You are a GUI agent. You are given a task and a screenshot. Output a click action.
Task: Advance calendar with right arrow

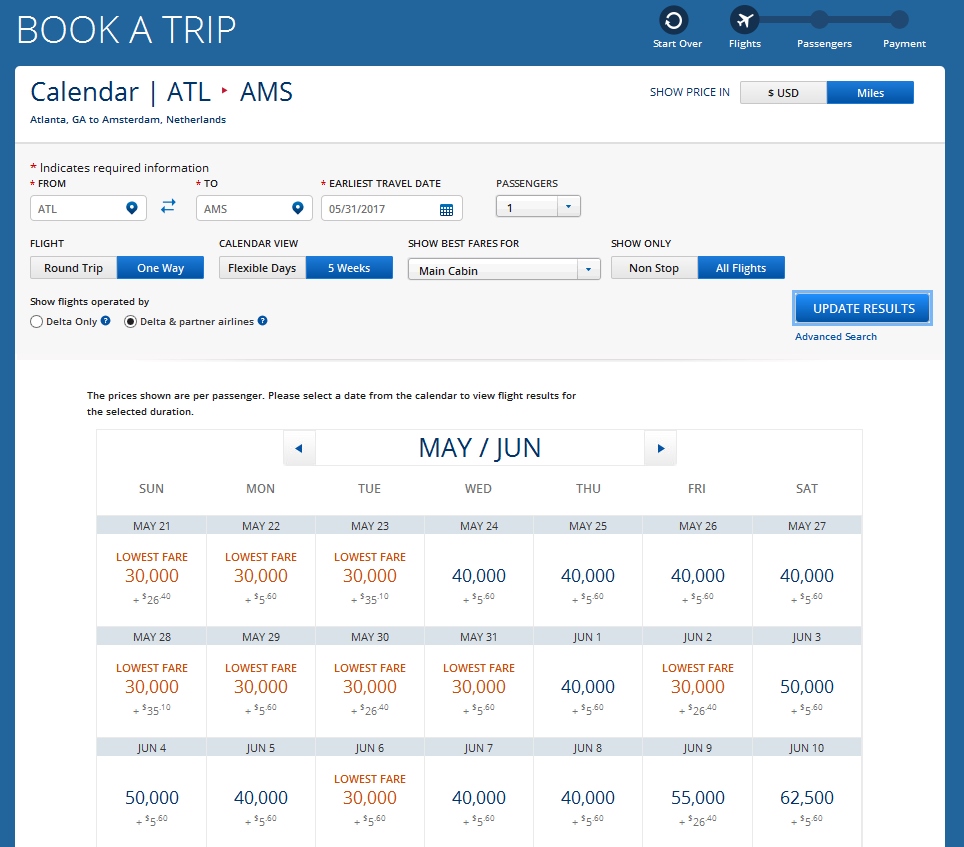660,448
